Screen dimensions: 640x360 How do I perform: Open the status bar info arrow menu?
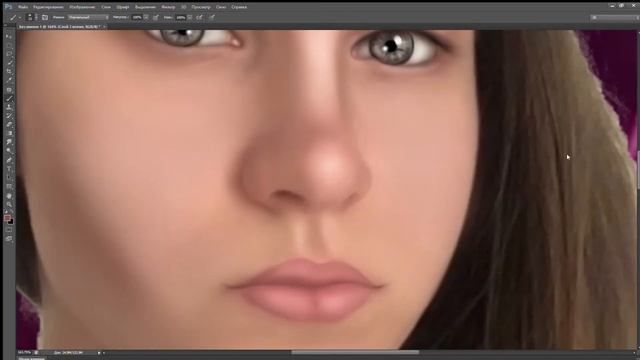[x=99, y=353]
